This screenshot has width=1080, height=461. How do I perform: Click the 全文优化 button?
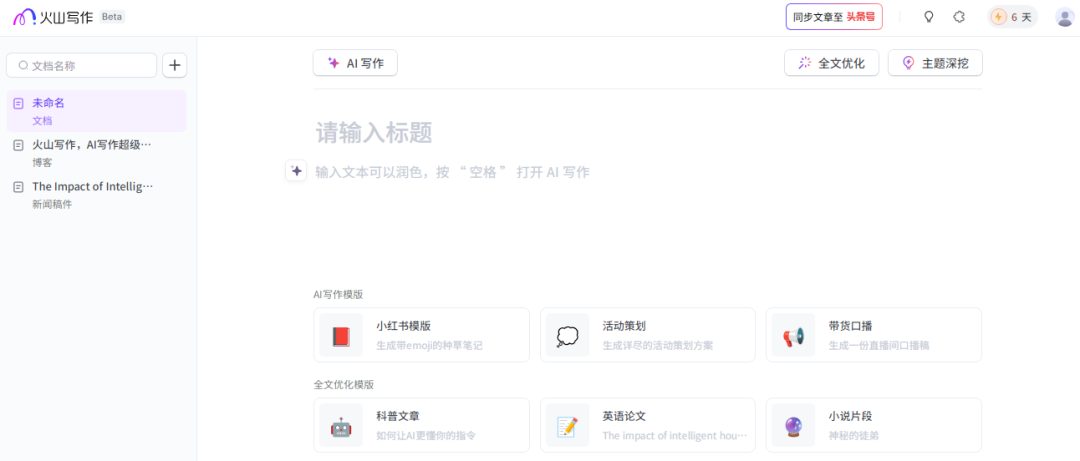pyautogui.click(x=831, y=63)
